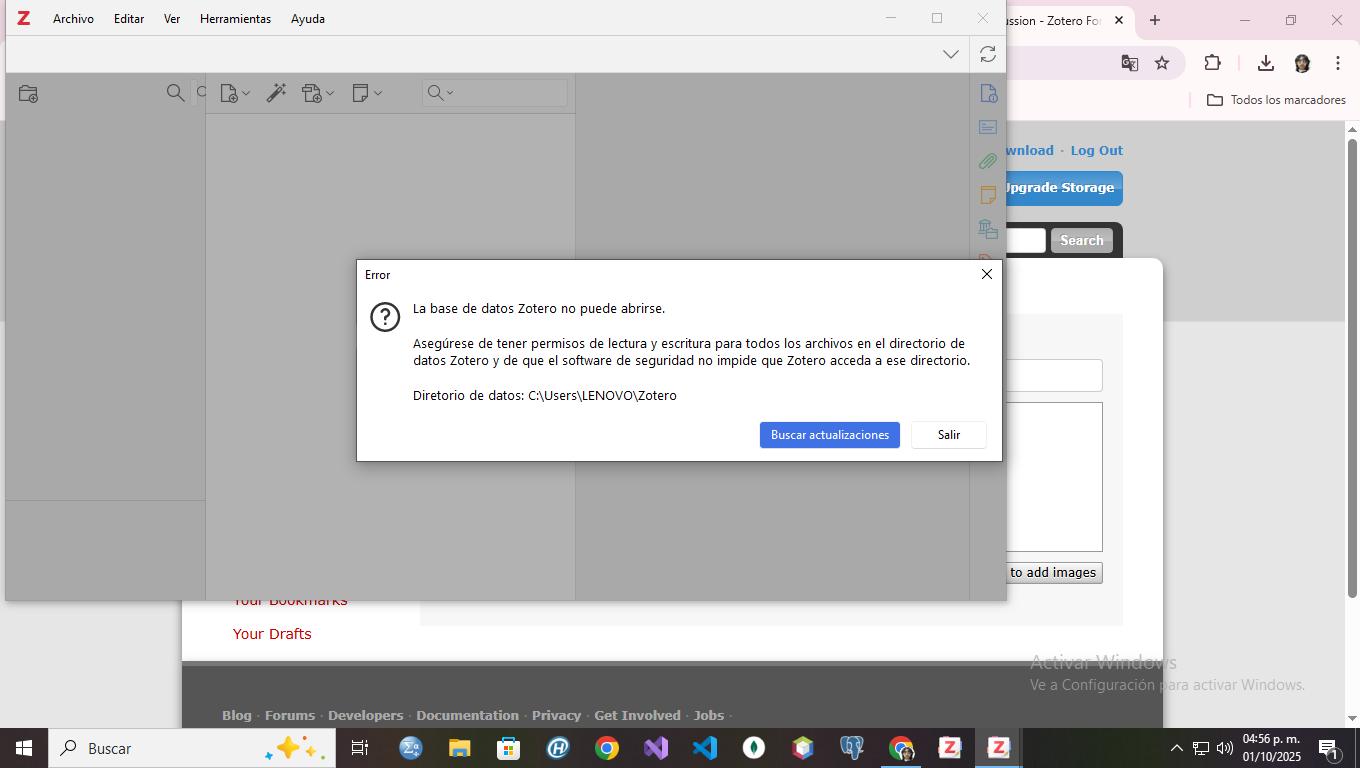Open the Chrome downloads icon
1360x768 pixels.
pos(1266,63)
